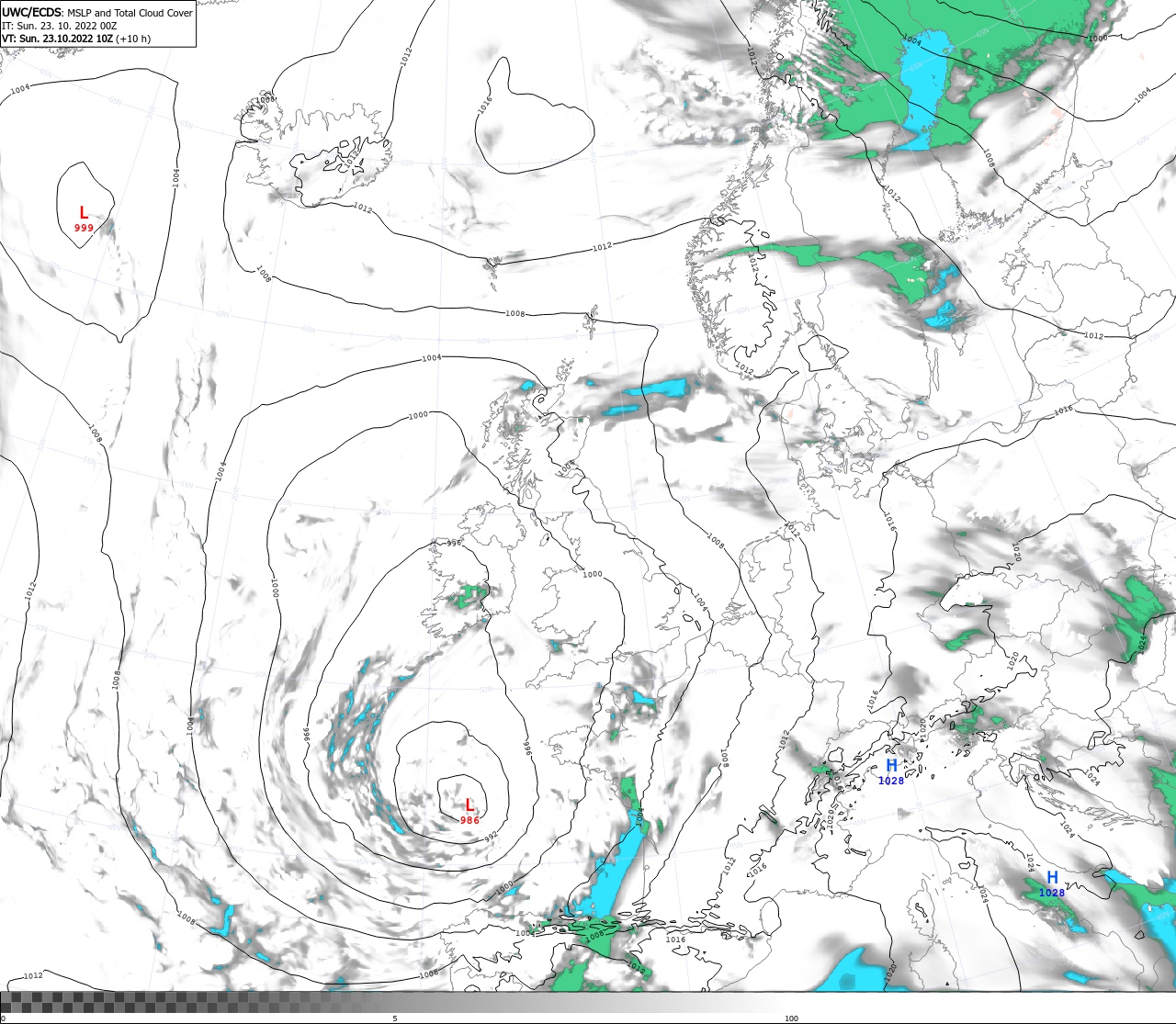Click the '5' tick label on the cloud cover colorbar
Image resolution: width=1176 pixels, height=1024 pixels.
(x=394, y=1018)
